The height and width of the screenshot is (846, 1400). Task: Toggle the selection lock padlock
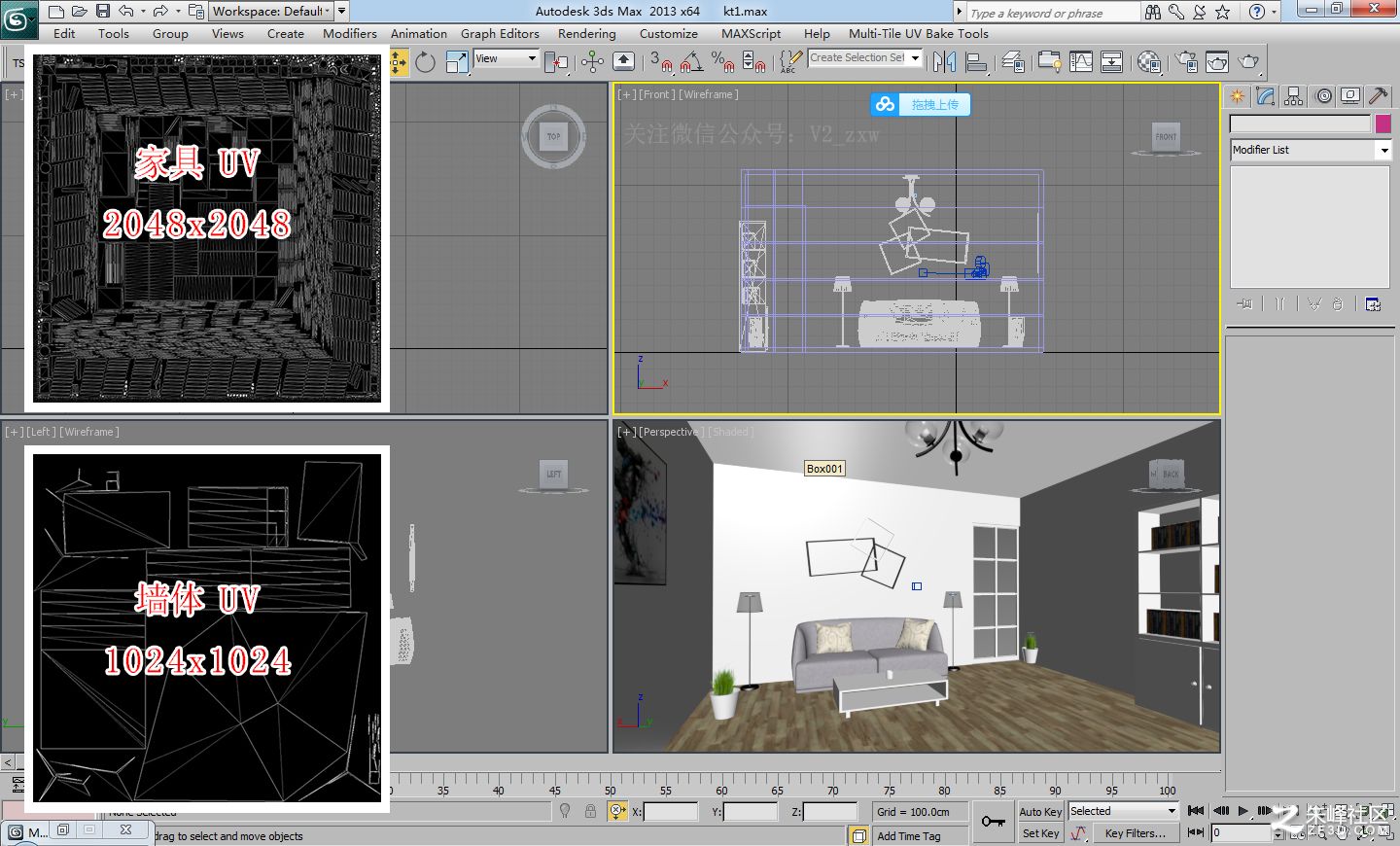[x=590, y=811]
